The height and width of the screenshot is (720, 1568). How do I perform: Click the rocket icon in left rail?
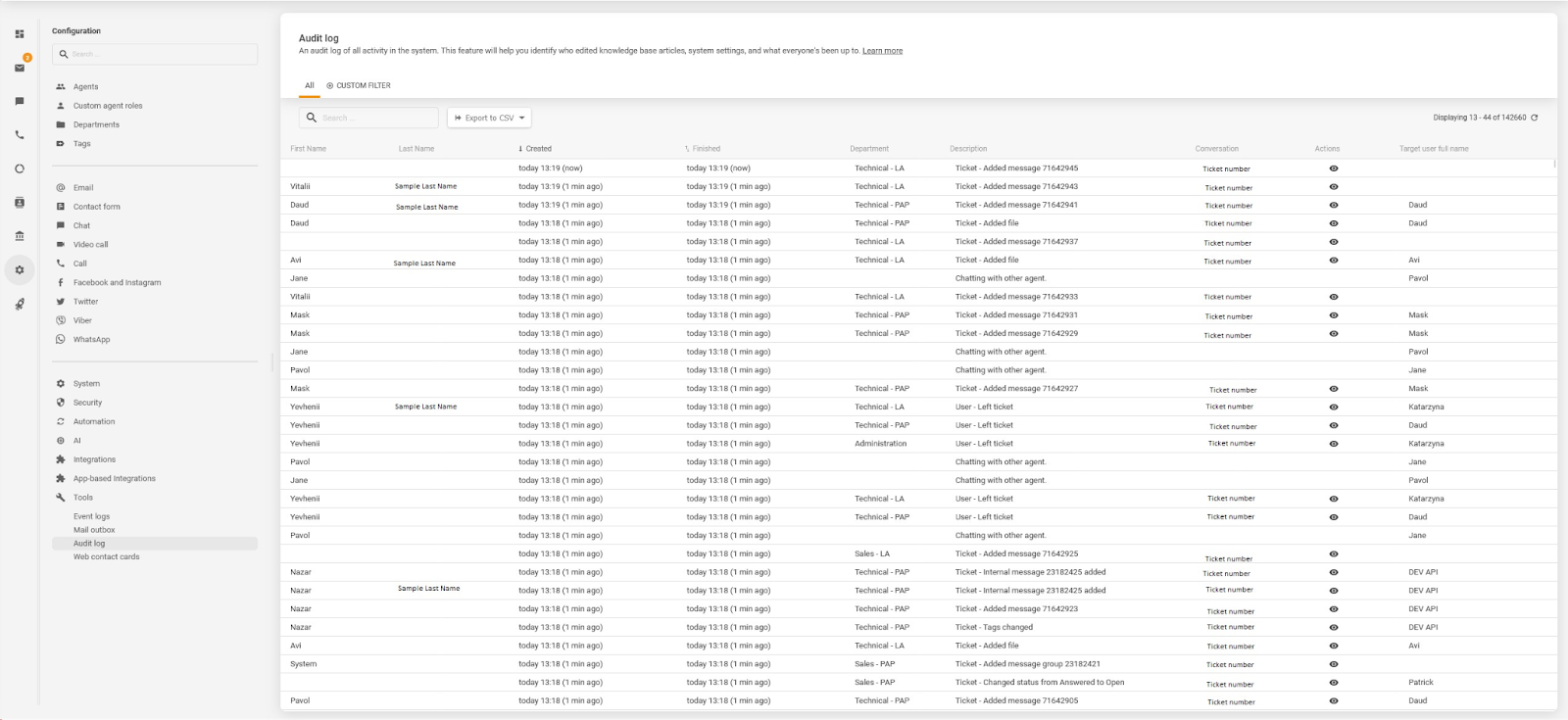point(20,305)
